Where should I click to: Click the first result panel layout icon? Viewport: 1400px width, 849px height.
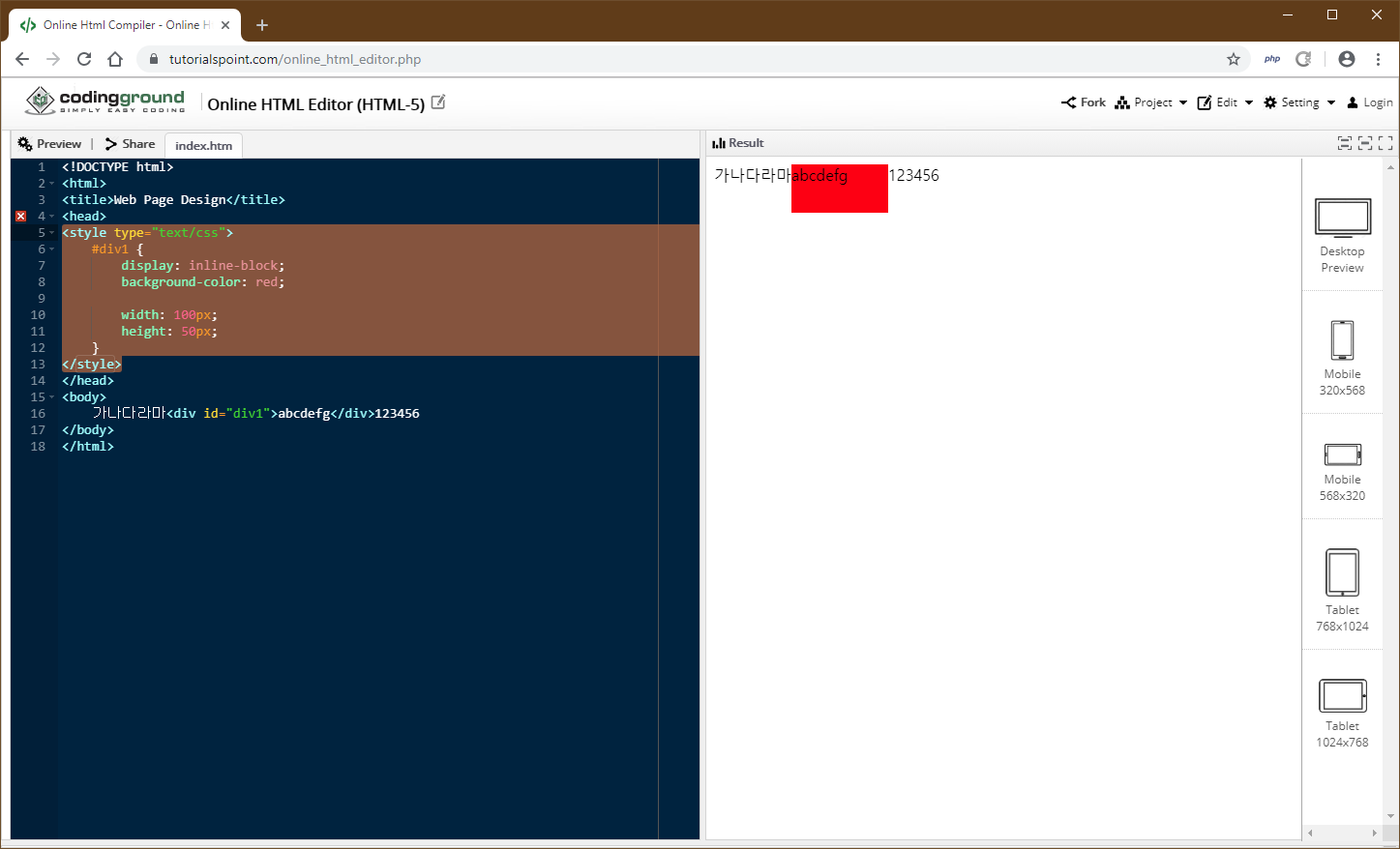coord(1345,143)
